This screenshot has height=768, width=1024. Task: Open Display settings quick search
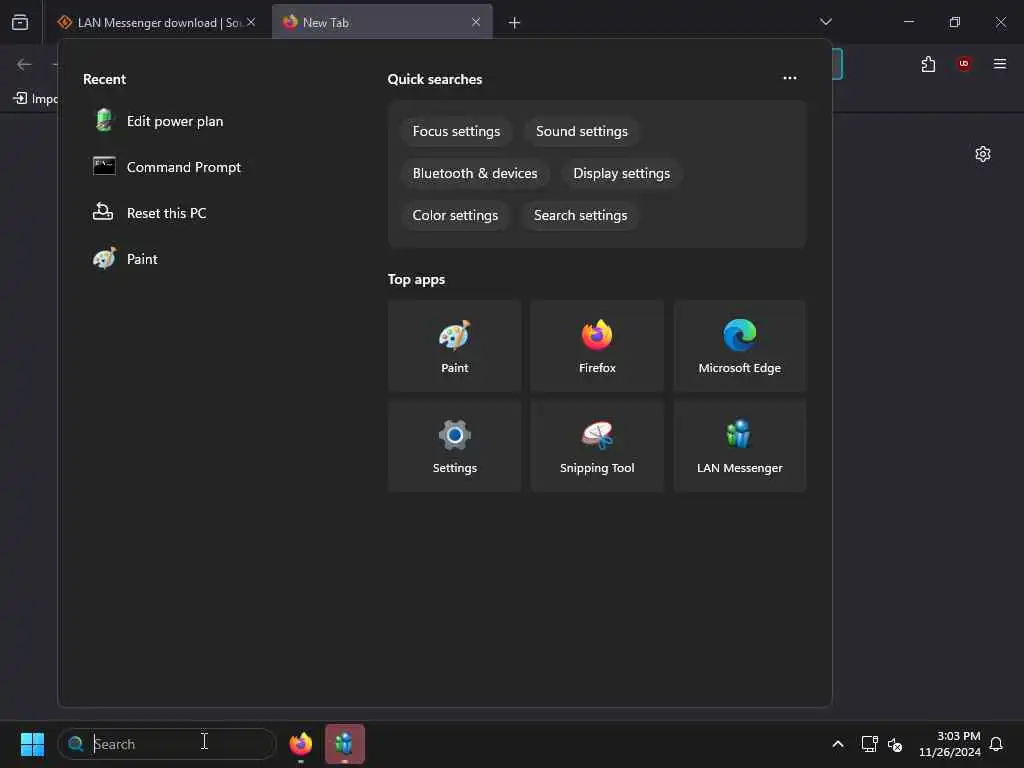[x=621, y=174]
